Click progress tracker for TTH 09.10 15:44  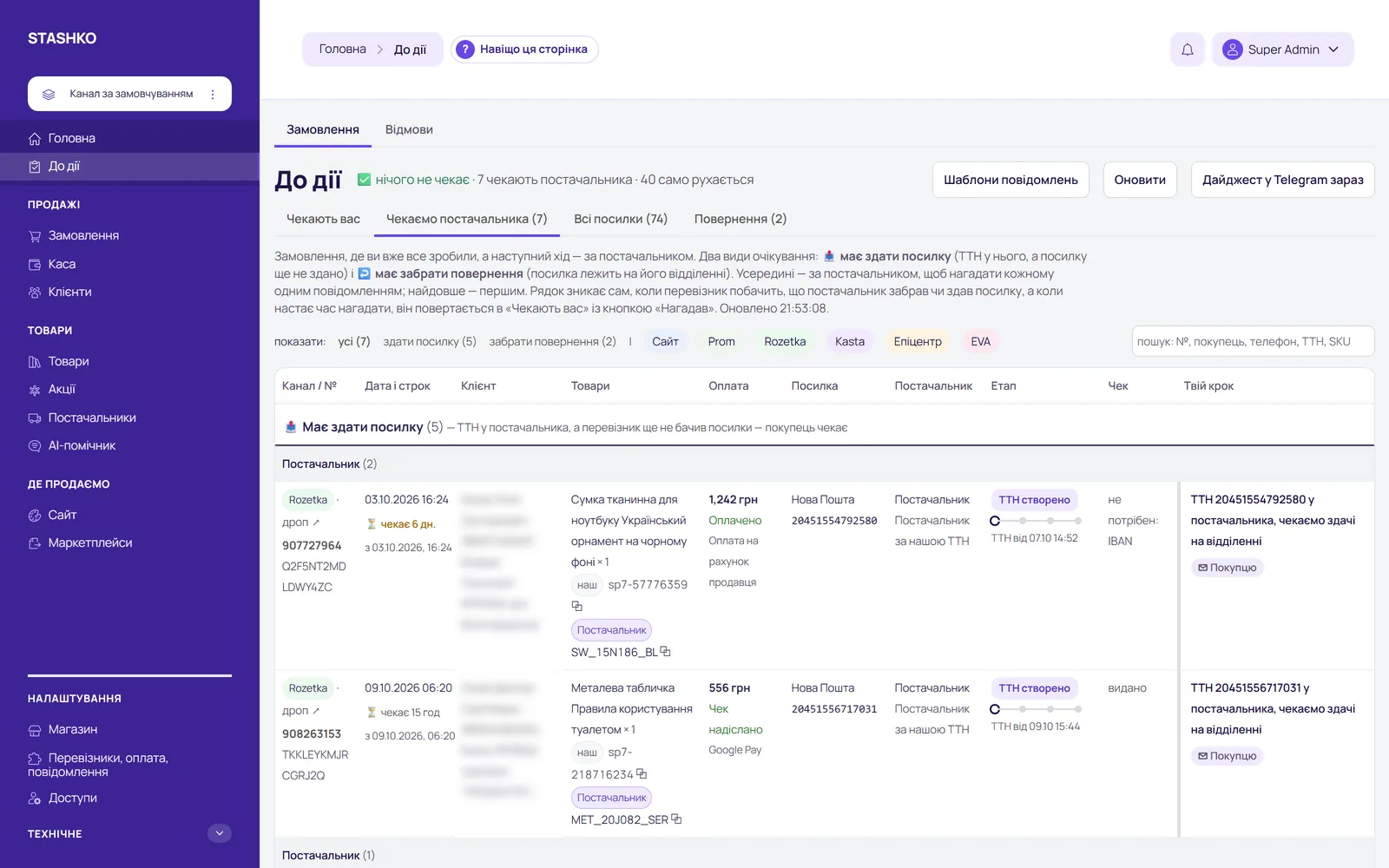point(1036,709)
